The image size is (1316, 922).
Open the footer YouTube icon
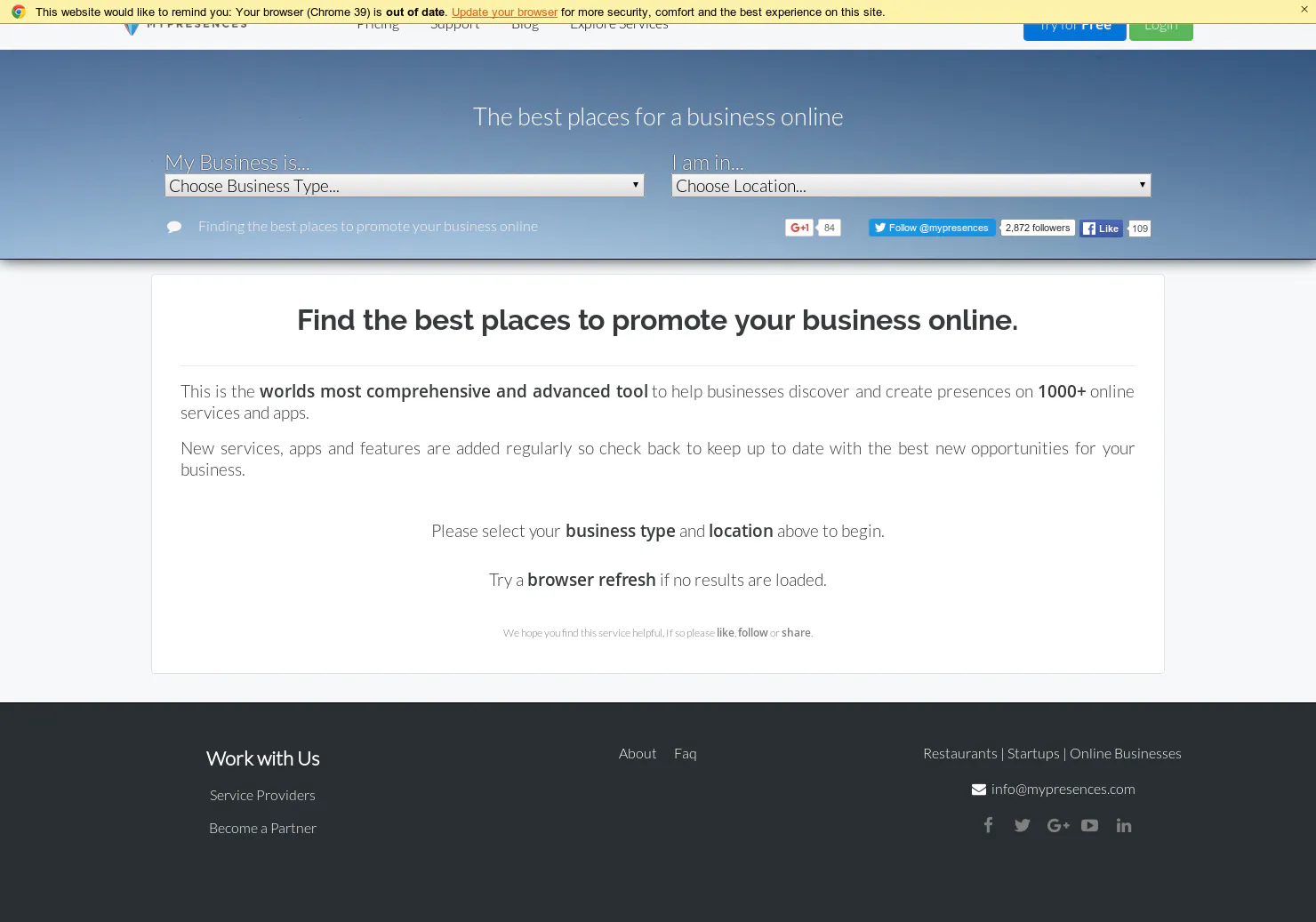point(1089,826)
